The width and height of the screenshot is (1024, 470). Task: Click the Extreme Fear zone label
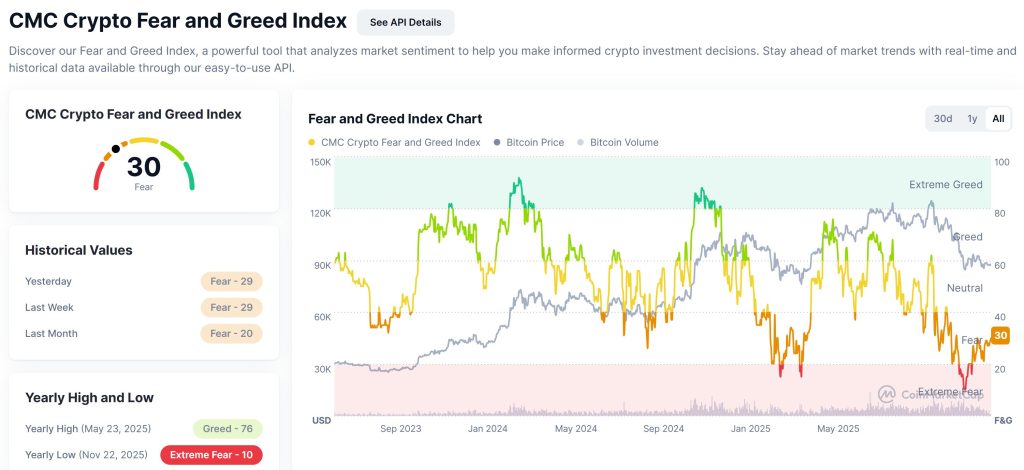950,392
